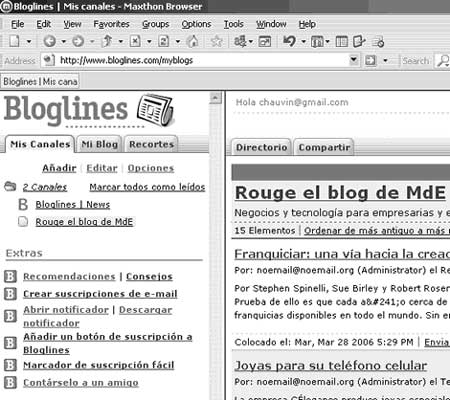Open the New page dropdown arrow
Image resolution: width=450 pixels, height=400 pixels.
(29, 42)
